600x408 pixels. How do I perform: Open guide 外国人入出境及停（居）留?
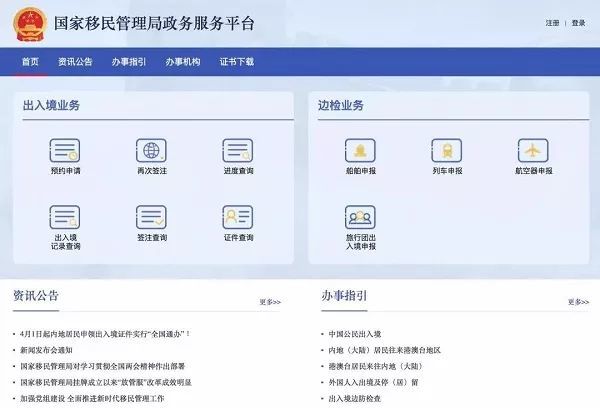pos(373,382)
